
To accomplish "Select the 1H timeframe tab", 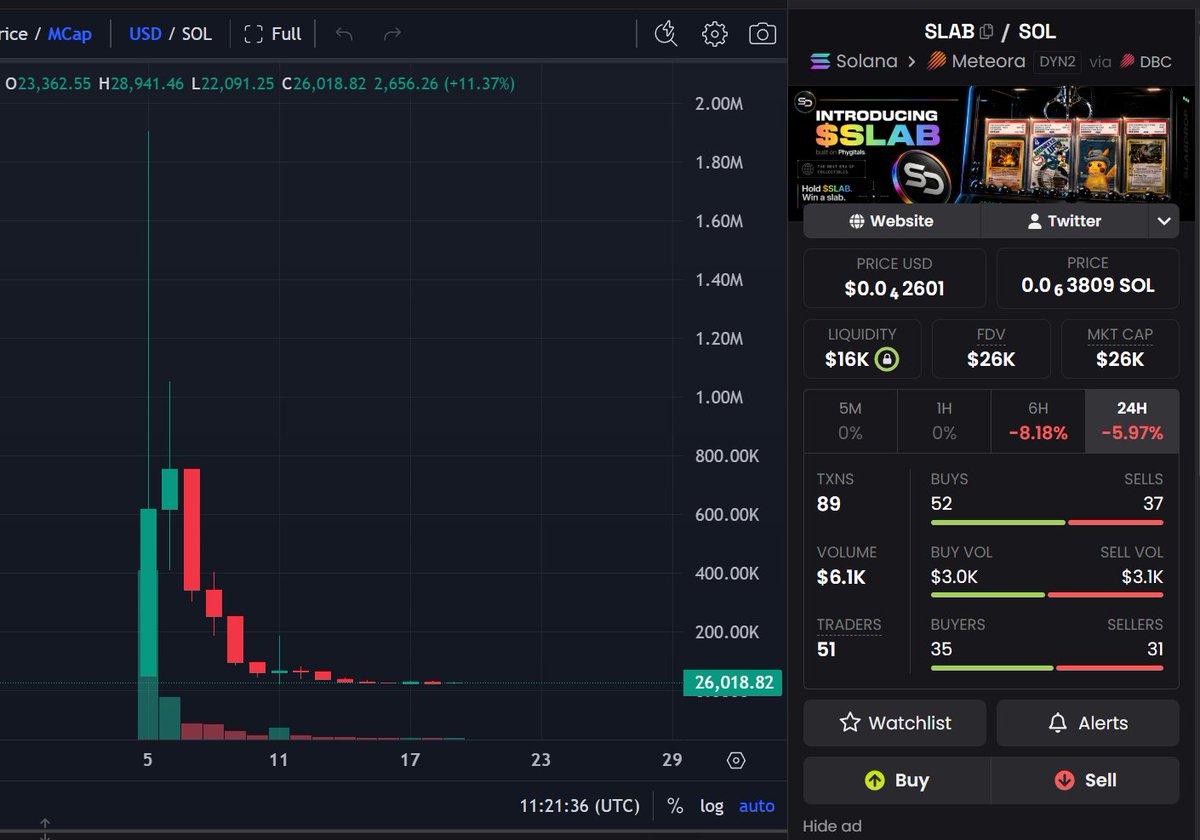I will click(x=944, y=421).
